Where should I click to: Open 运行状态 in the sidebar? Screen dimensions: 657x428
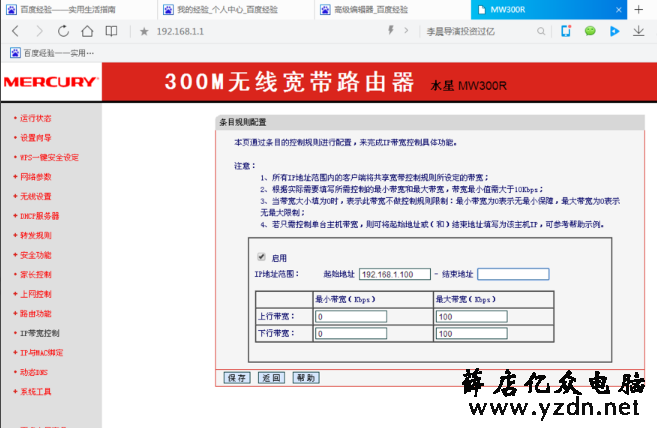35,118
